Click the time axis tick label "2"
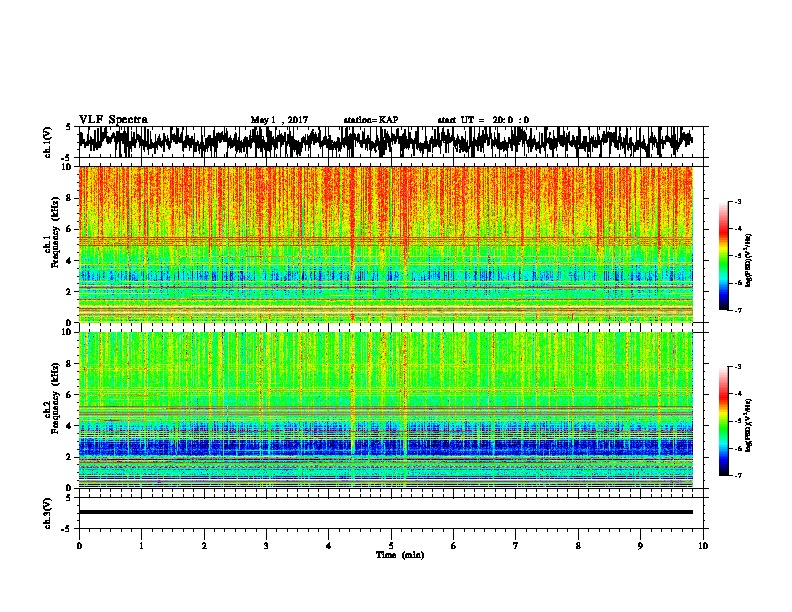The height and width of the screenshot is (612, 792). [204, 546]
